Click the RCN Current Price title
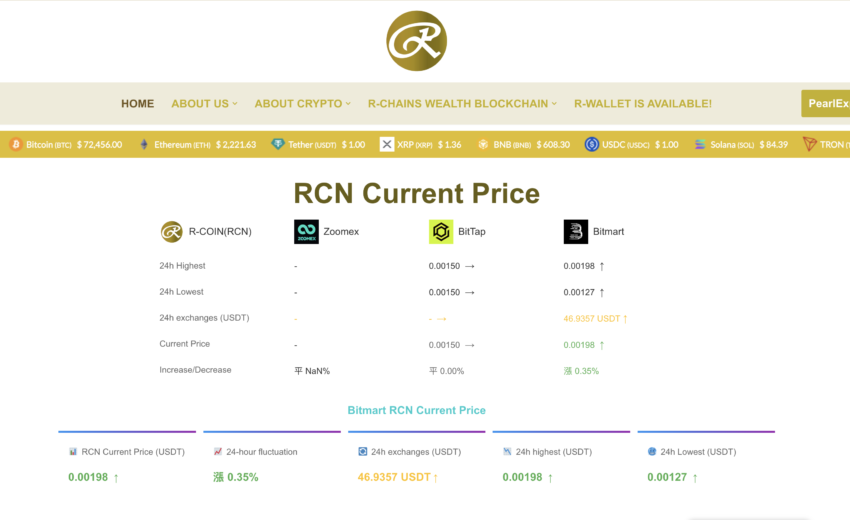Viewport: 850px width, 520px height. [x=416, y=194]
